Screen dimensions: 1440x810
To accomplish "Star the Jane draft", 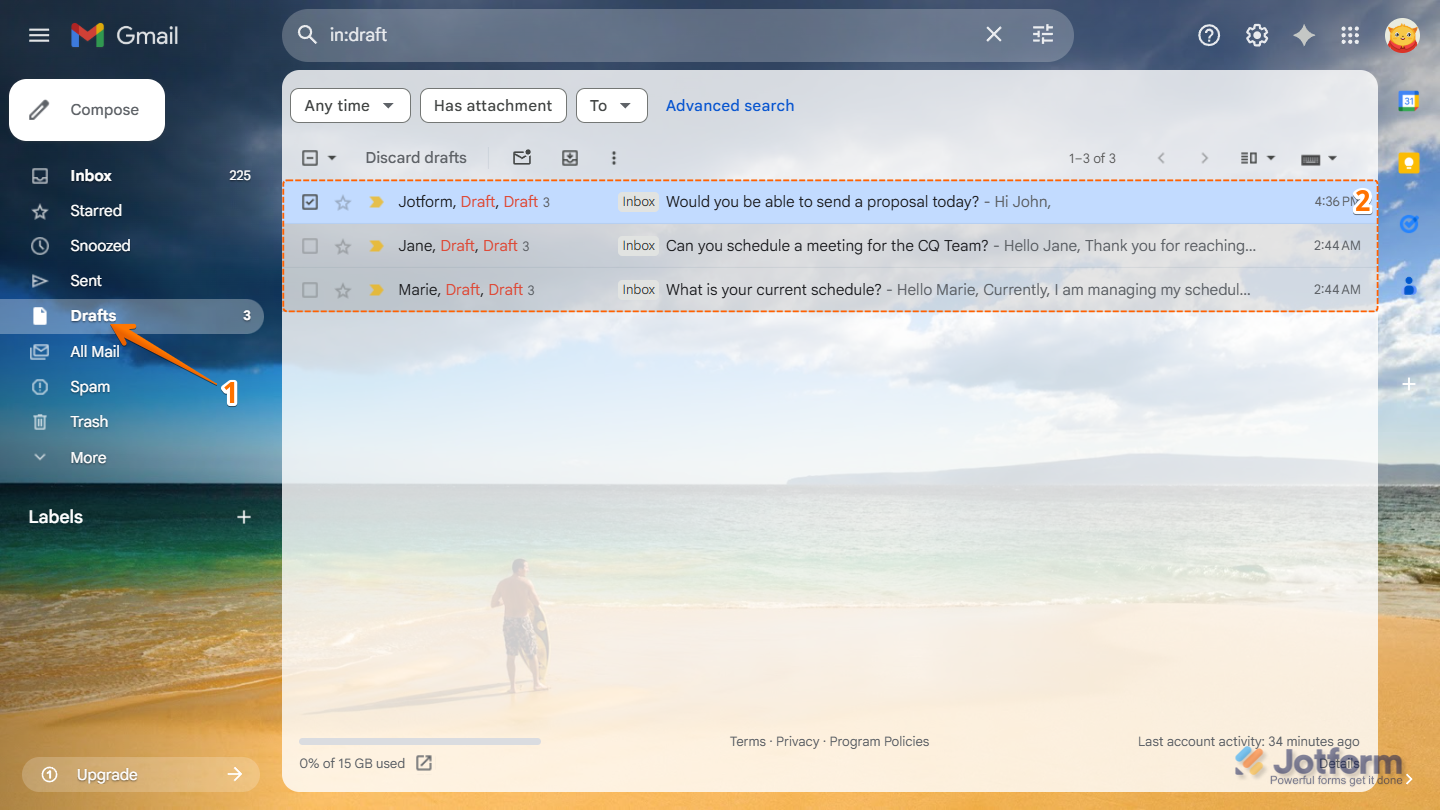I will coord(343,246).
